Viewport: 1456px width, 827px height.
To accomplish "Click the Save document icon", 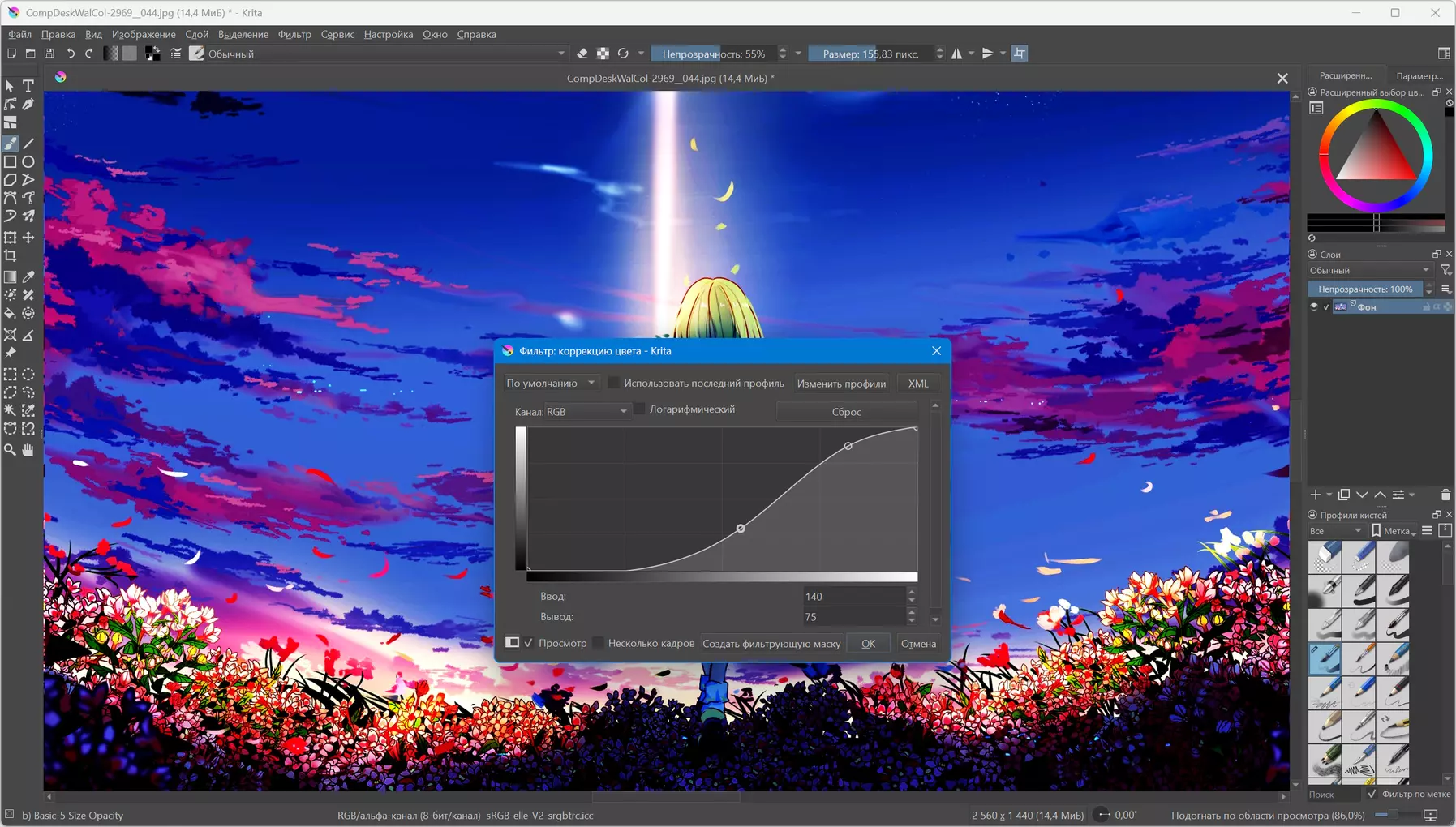I will click(x=49, y=54).
